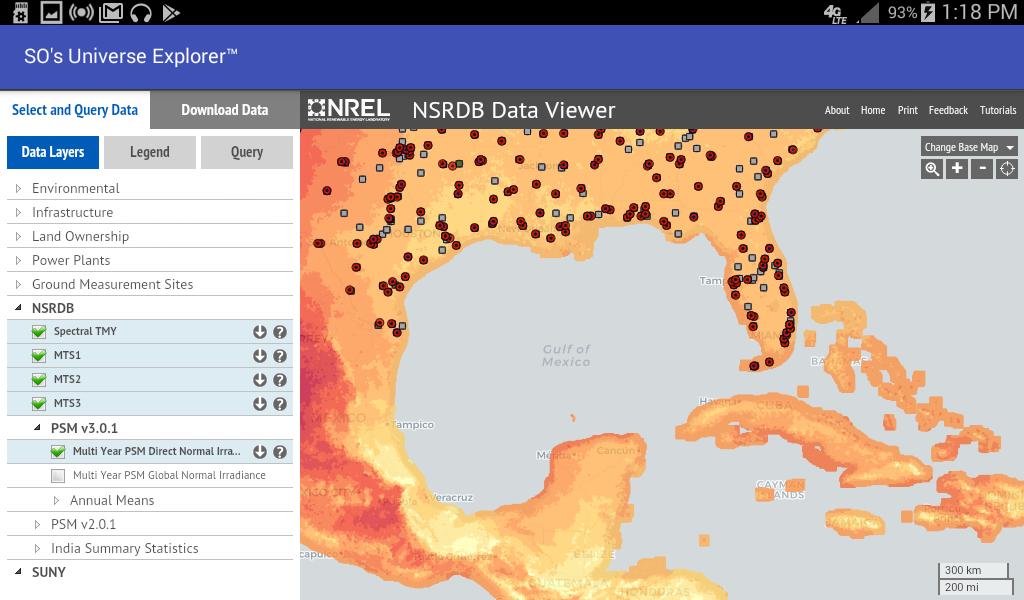Open the Data Layers tab
This screenshot has width=1024, height=600.
[x=53, y=152]
